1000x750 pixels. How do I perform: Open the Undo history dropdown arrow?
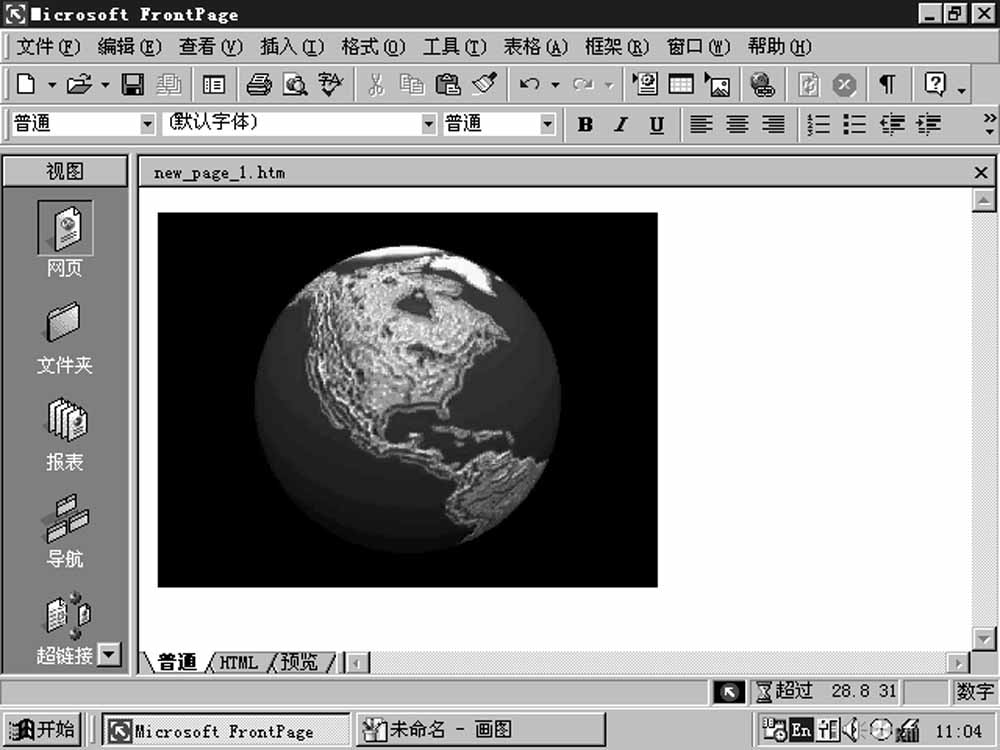[x=555, y=84]
